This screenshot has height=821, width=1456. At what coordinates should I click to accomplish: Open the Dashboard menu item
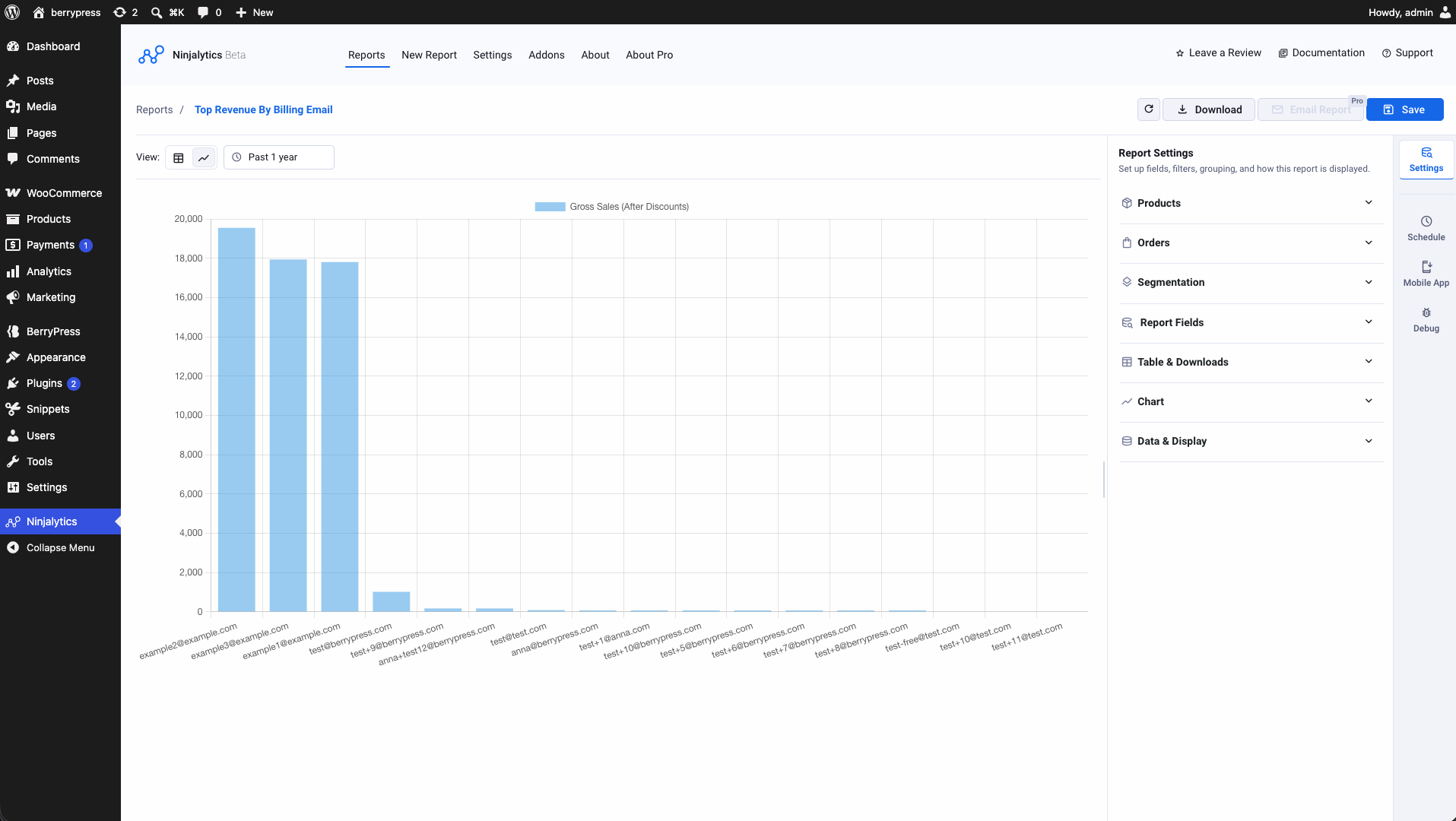coord(60,46)
